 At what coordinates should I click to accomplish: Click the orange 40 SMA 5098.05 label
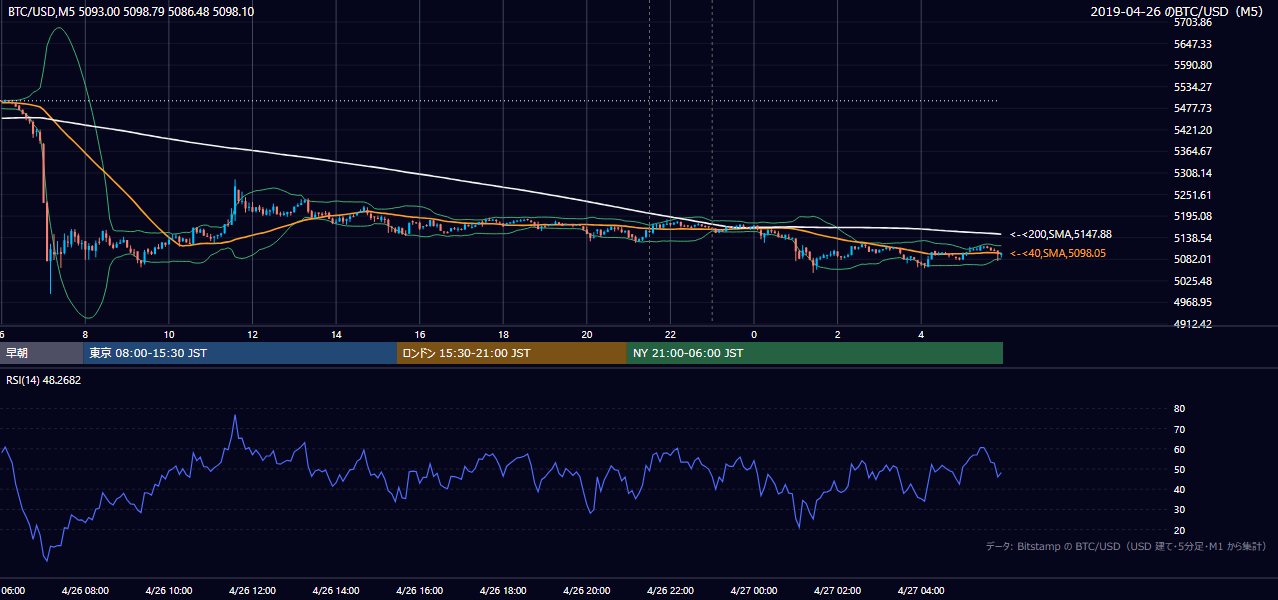[x=1058, y=254]
